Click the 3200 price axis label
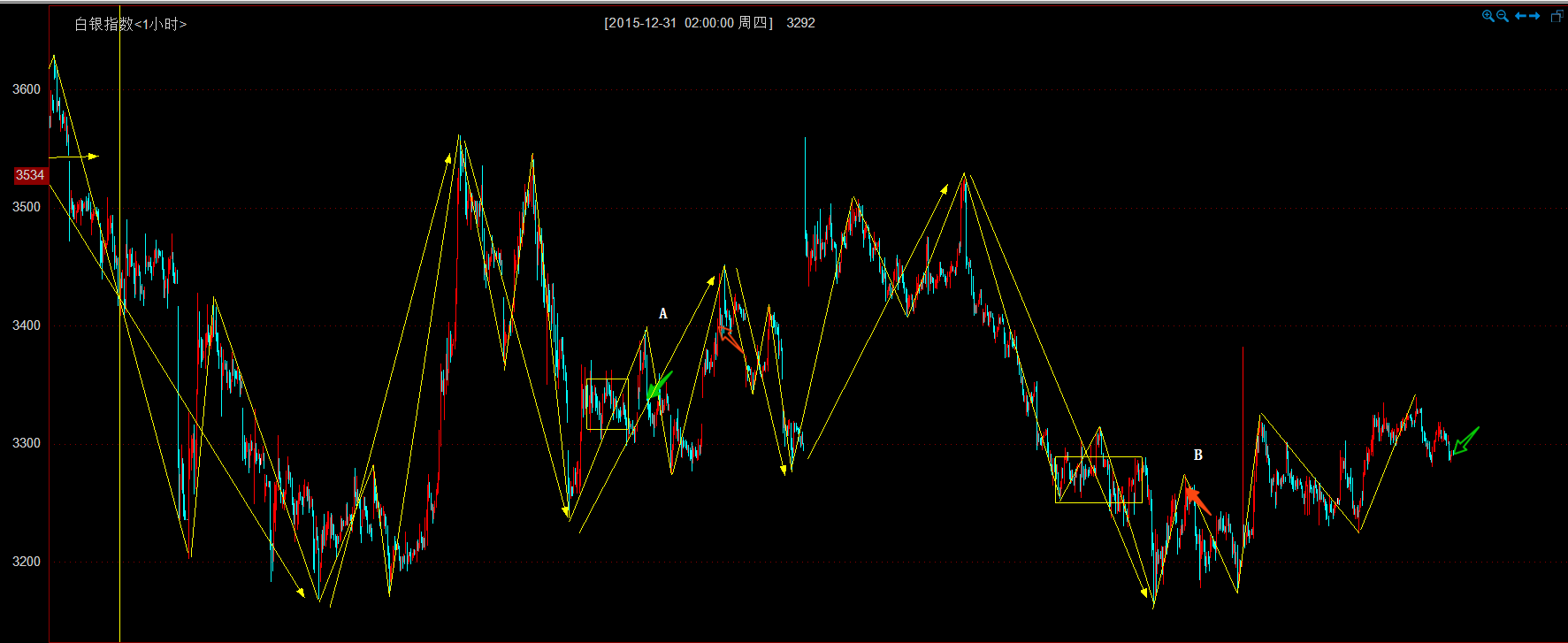 pos(27,562)
